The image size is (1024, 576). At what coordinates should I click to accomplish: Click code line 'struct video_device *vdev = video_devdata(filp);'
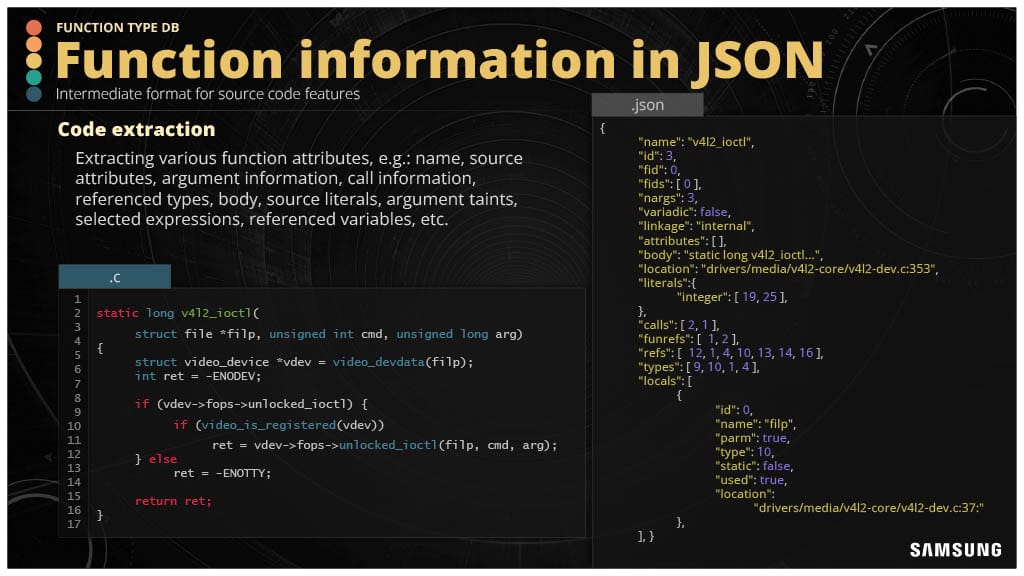coord(304,362)
